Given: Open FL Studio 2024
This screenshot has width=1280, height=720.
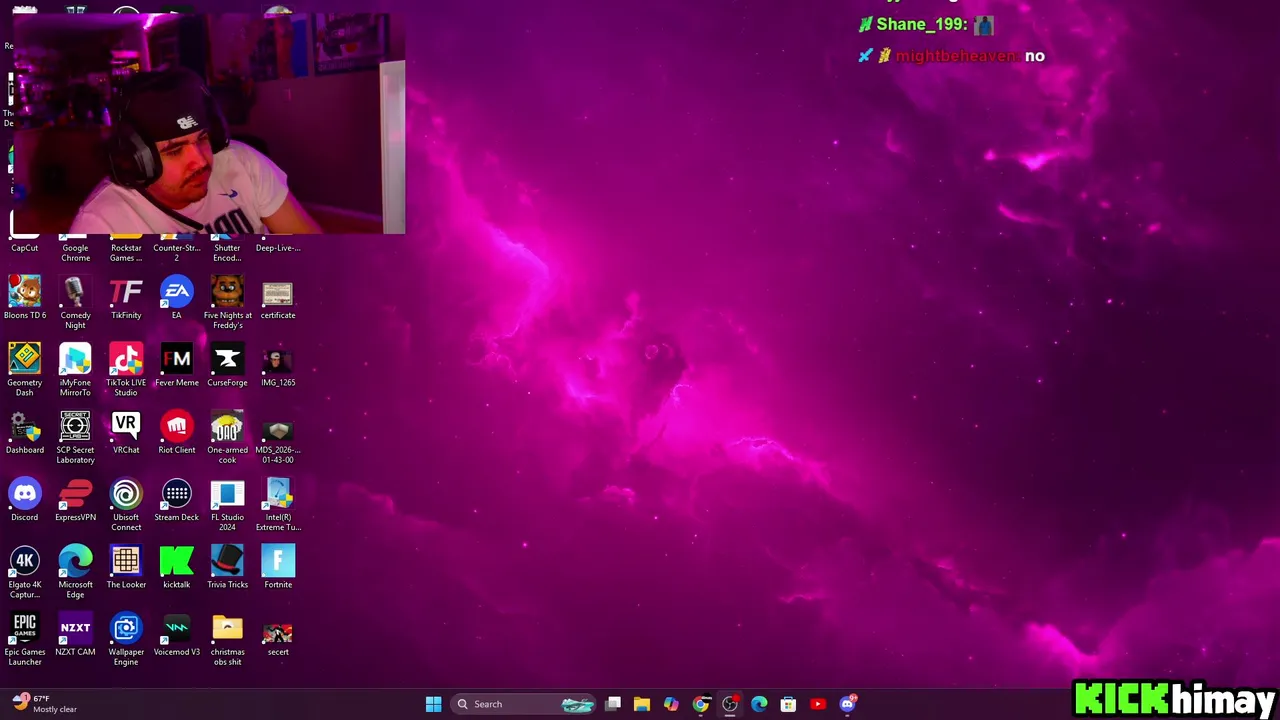Looking at the screenshot, I should pos(227,505).
